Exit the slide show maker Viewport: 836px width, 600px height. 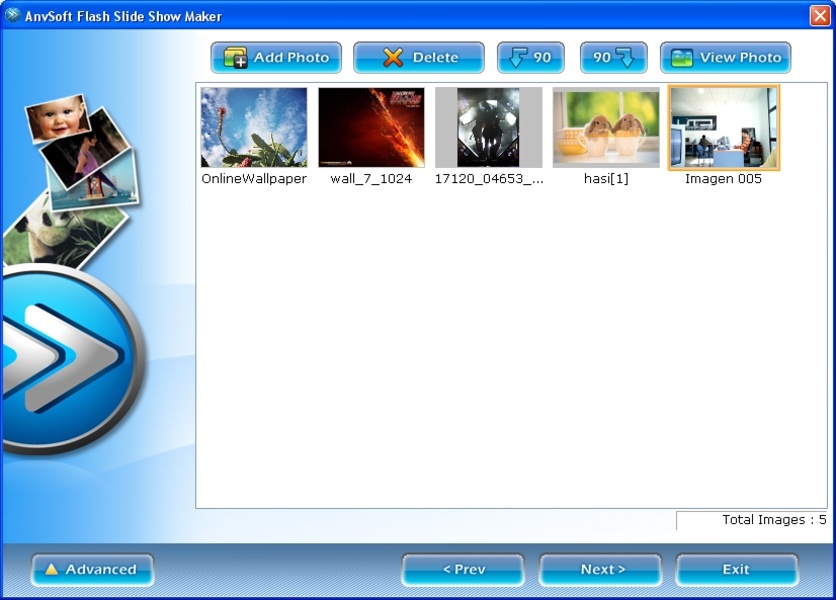pos(737,570)
